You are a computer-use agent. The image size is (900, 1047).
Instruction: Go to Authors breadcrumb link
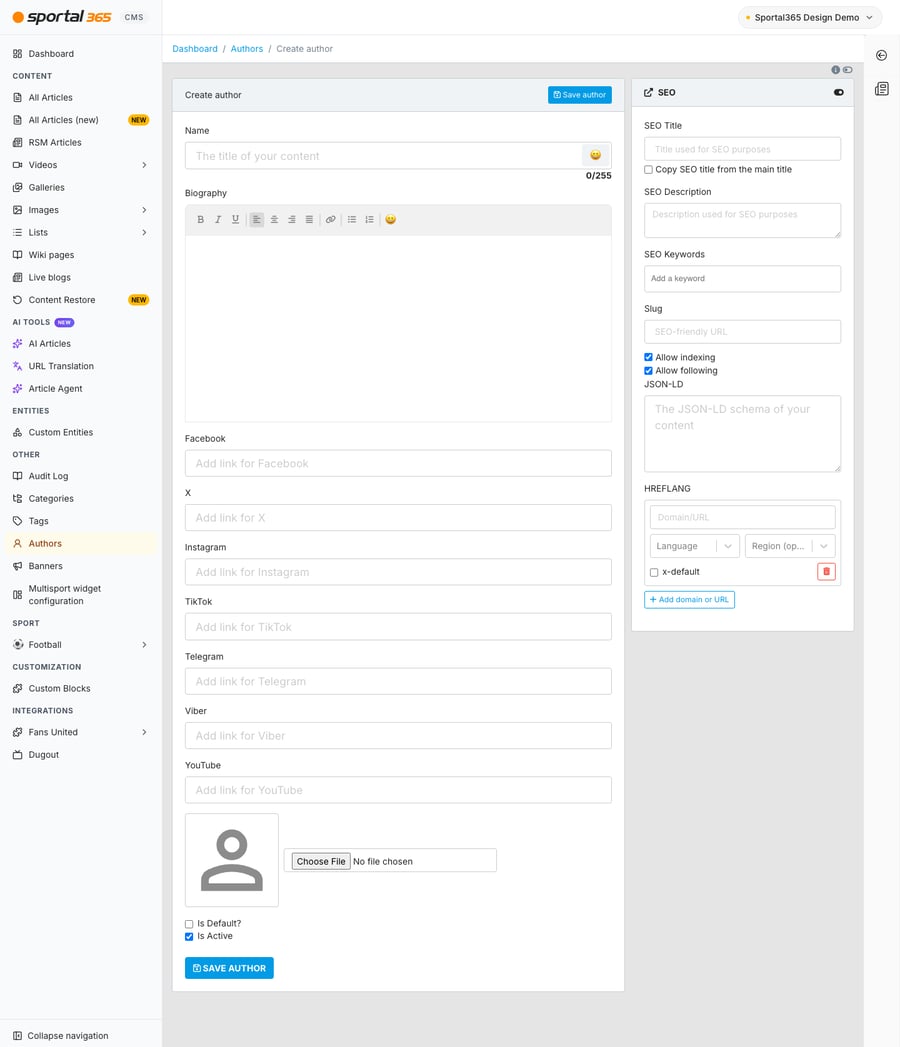coord(247,49)
